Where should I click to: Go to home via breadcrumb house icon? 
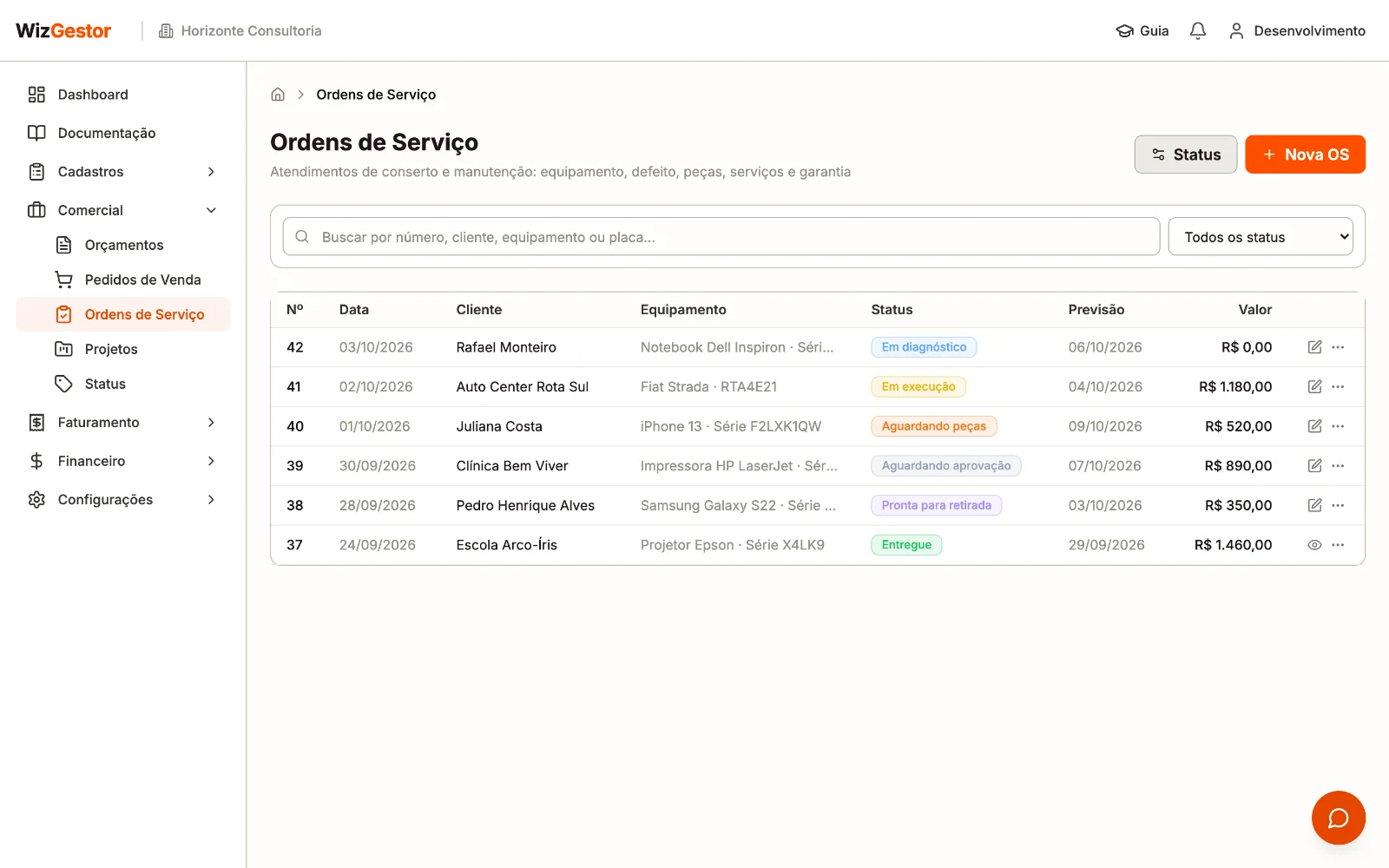click(278, 95)
